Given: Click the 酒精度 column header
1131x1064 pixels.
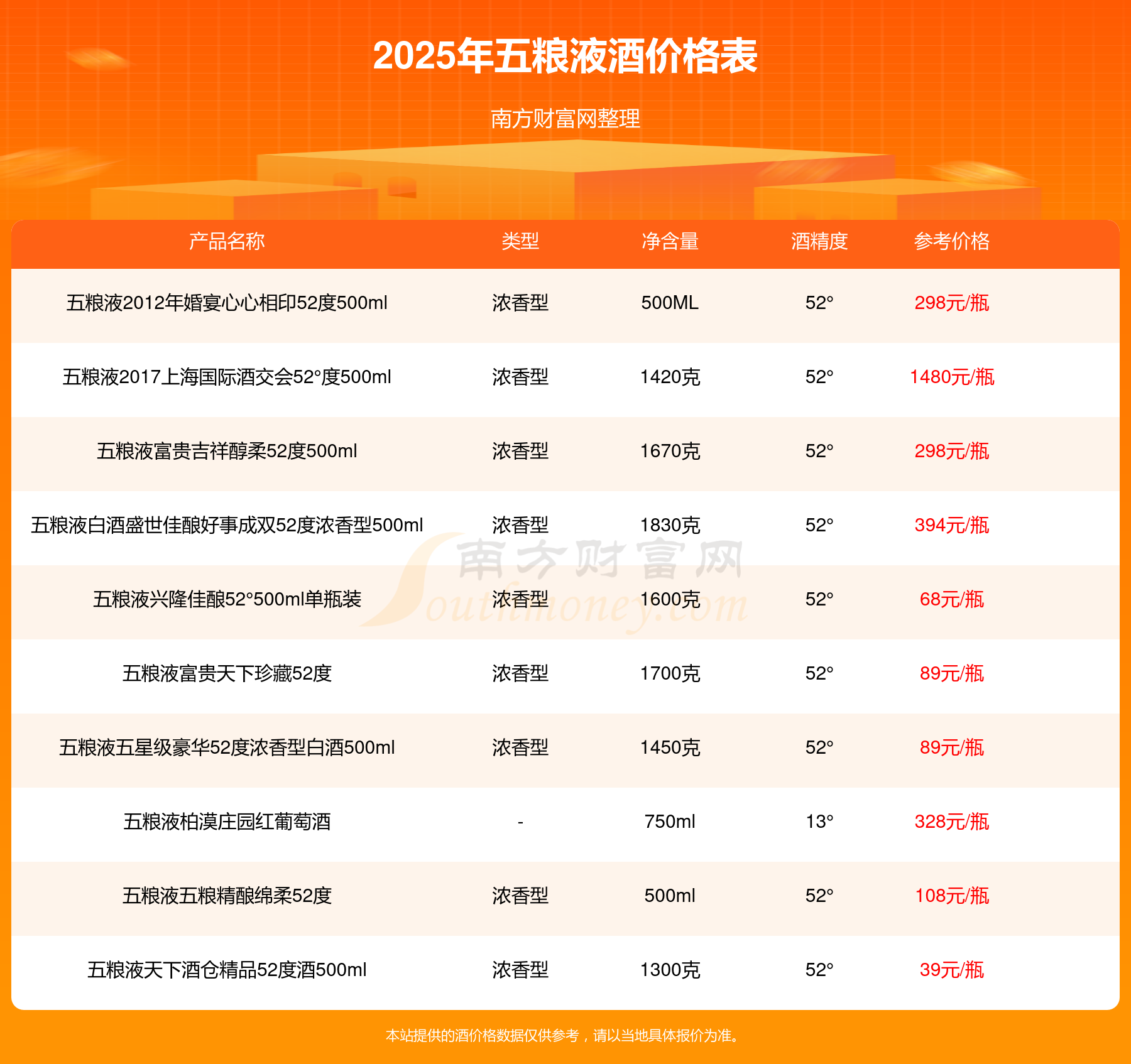Looking at the screenshot, I should pyautogui.click(x=819, y=241).
